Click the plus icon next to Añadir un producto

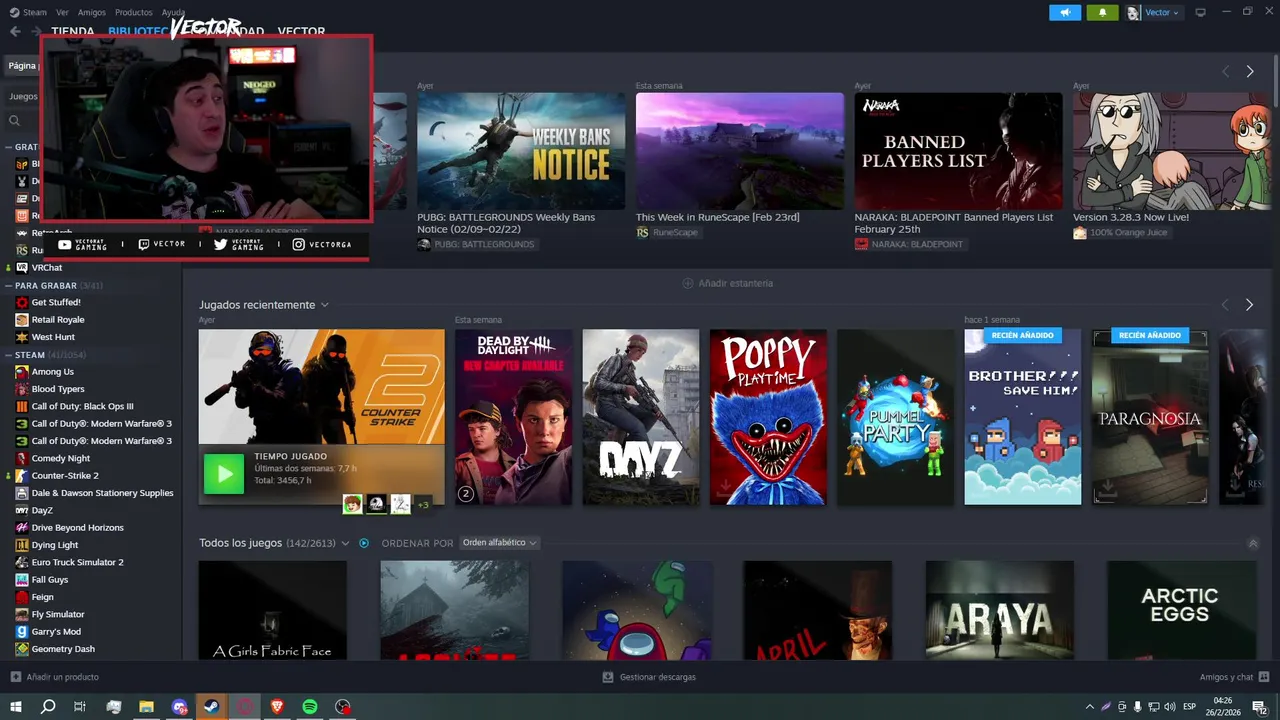pos(15,677)
